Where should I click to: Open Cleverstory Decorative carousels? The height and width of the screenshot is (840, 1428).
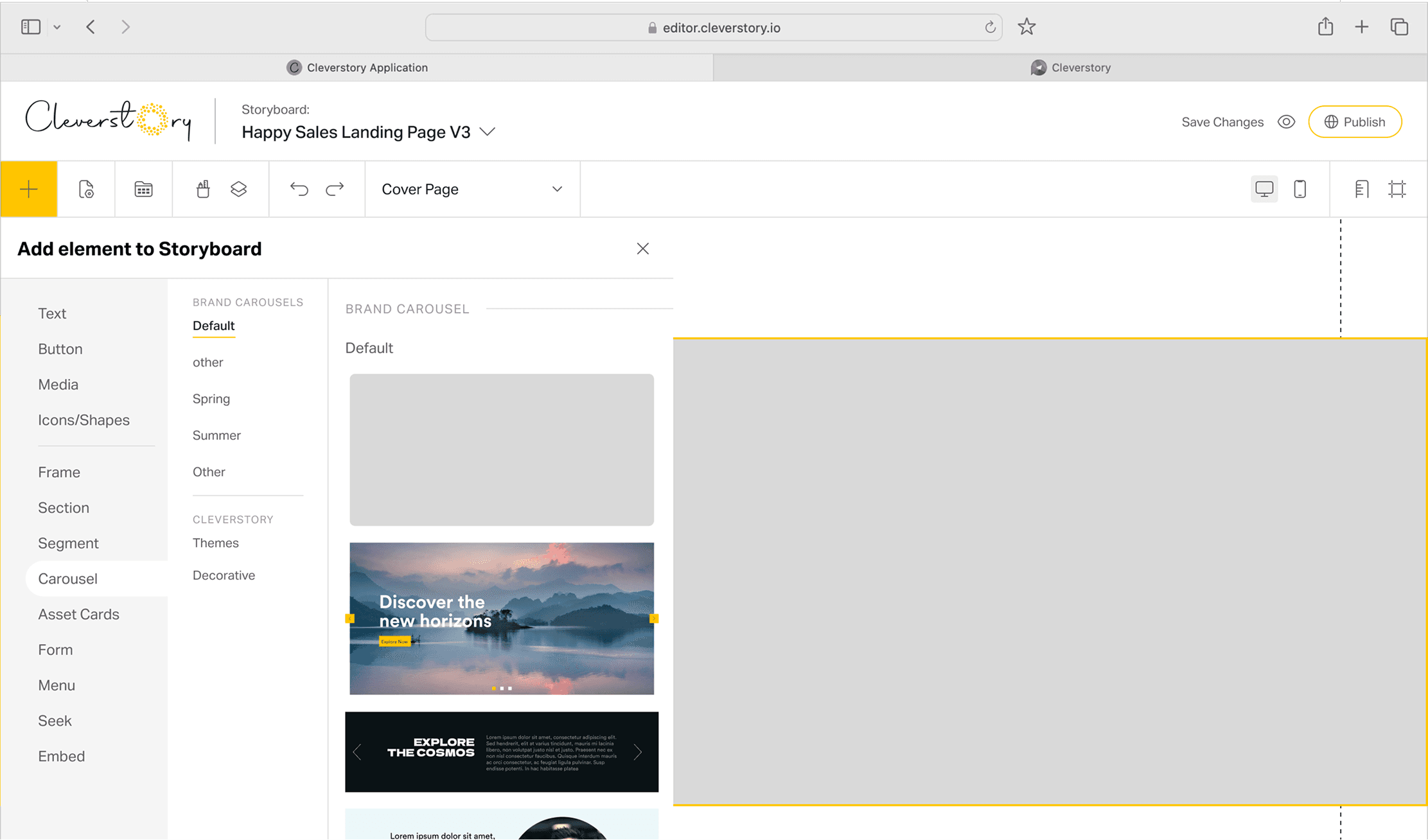[224, 575]
